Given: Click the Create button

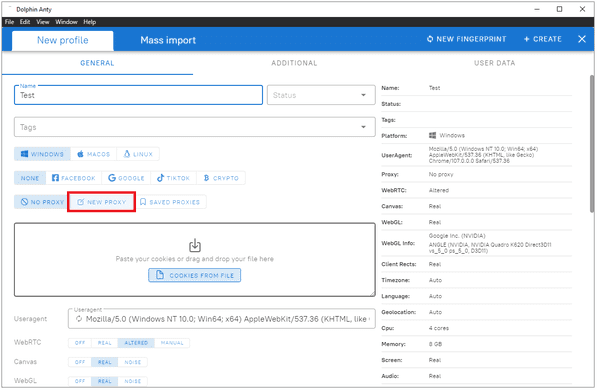Looking at the screenshot, I should point(543,39).
